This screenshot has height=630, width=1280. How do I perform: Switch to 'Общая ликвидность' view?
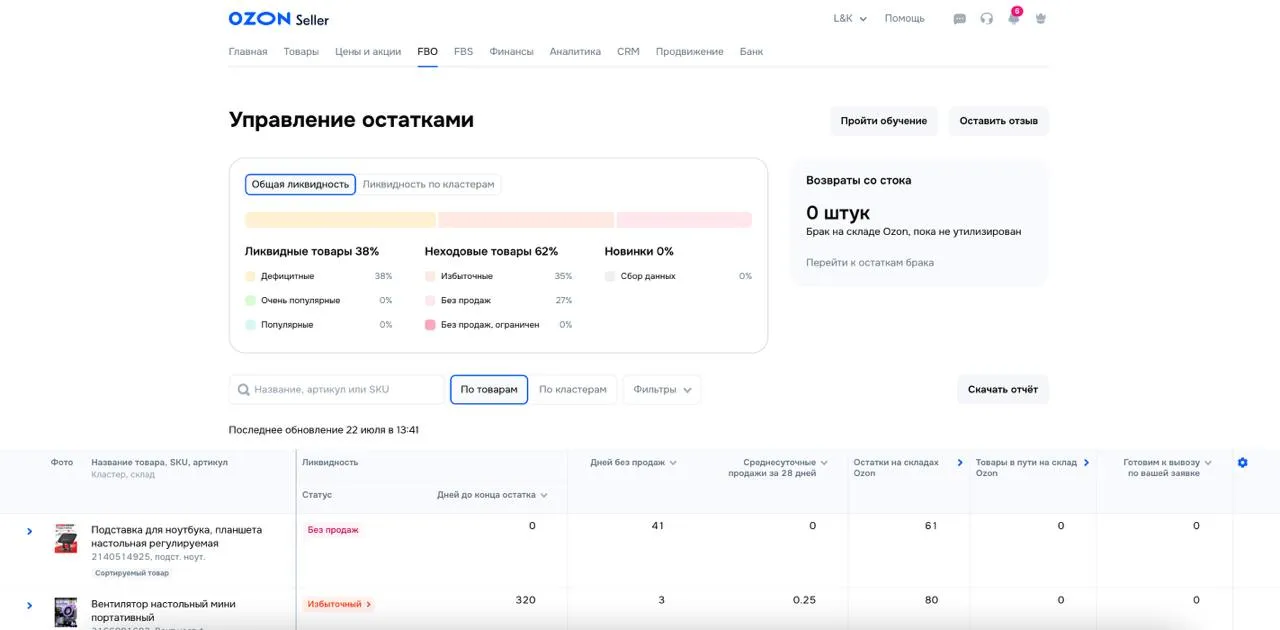coord(300,184)
